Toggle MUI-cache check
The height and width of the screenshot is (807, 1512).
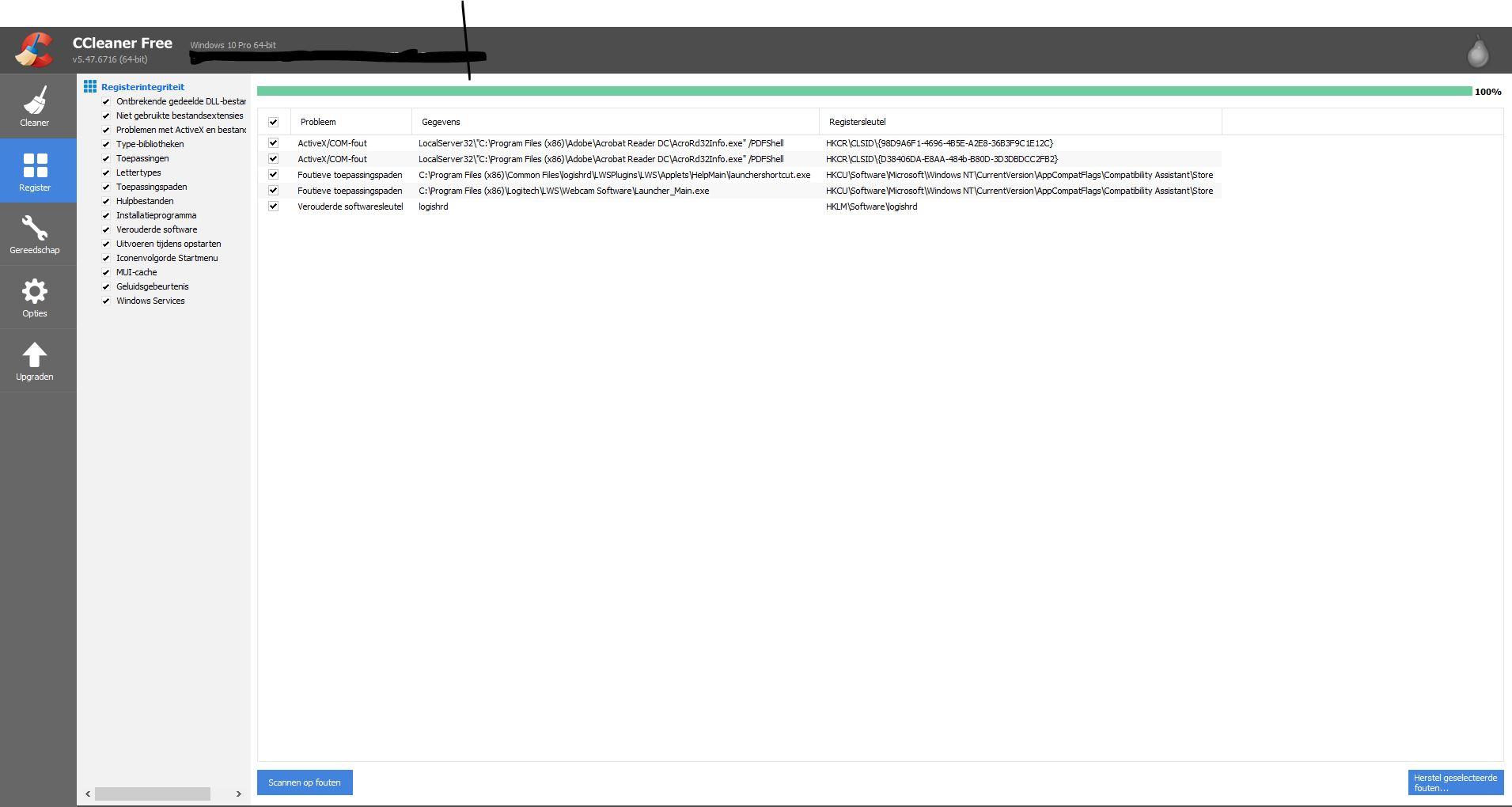click(106, 272)
